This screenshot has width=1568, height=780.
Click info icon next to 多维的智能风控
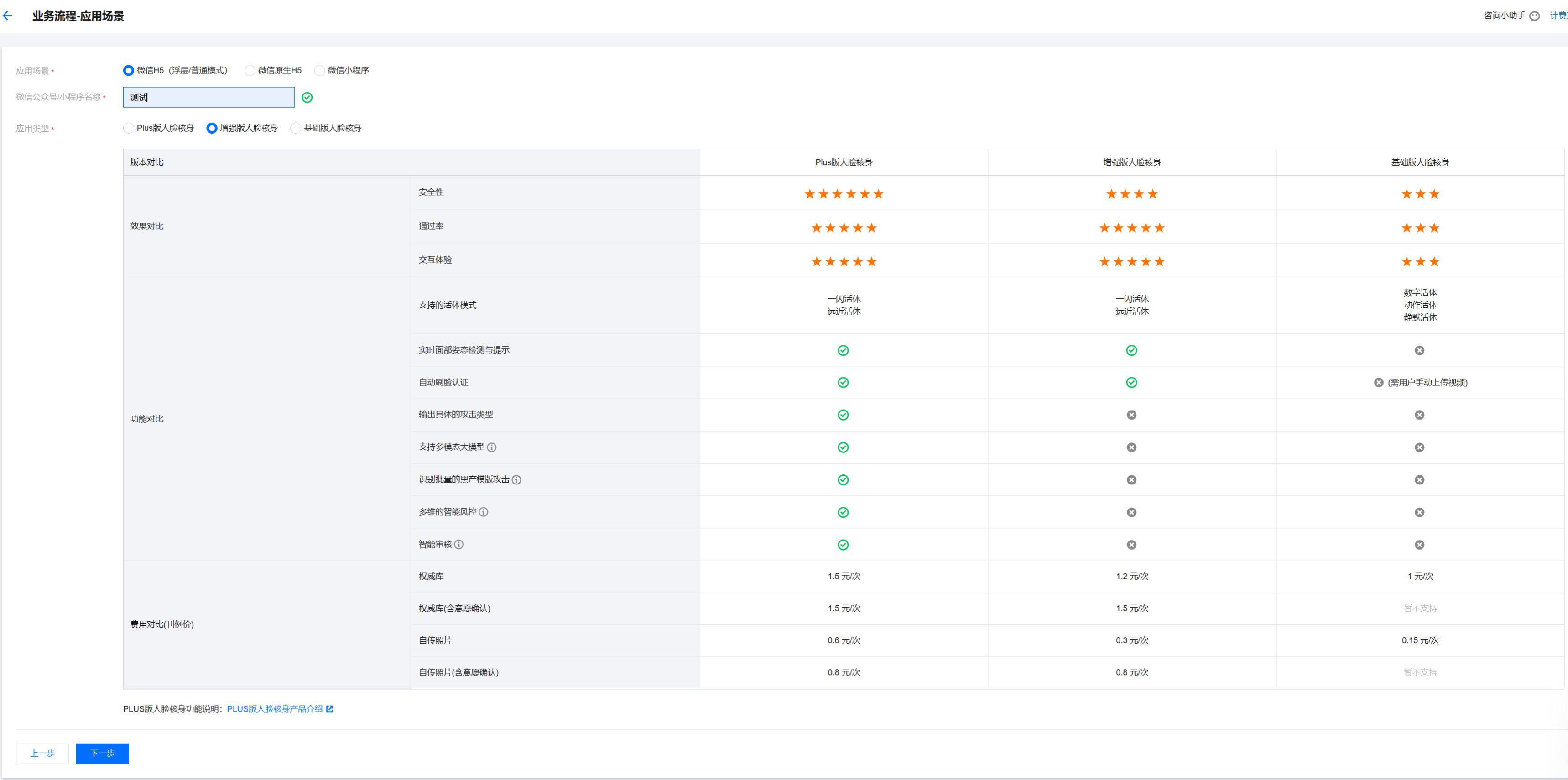click(483, 512)
